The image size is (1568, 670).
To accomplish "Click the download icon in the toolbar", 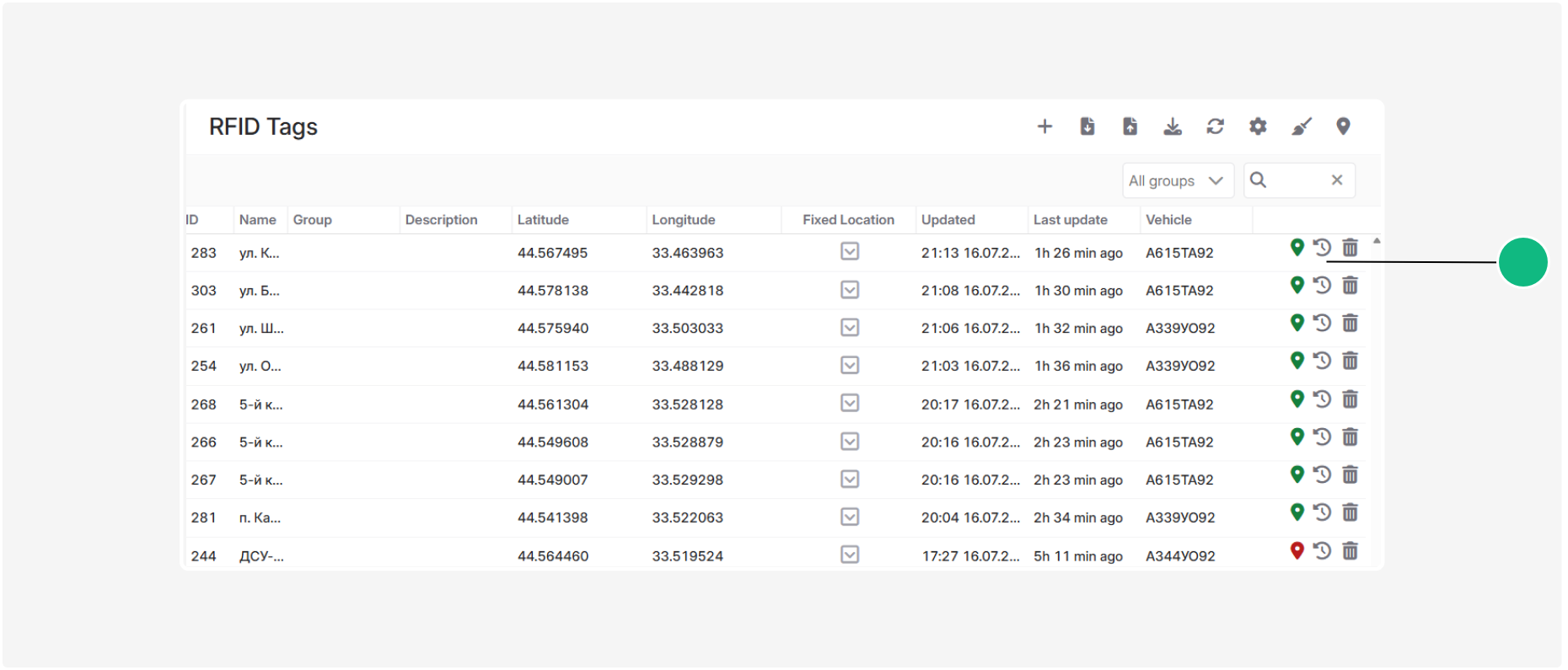I will coord(1173,126).
